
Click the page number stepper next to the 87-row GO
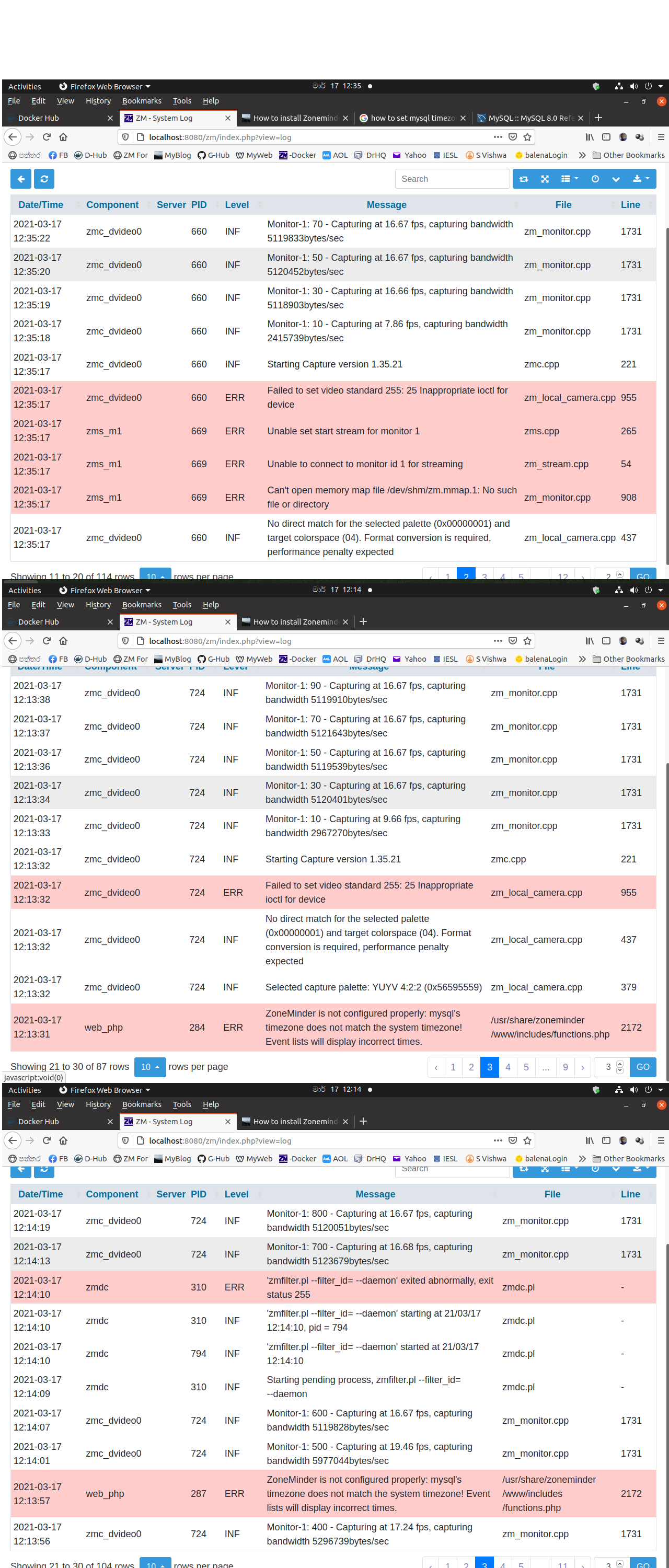click(620, 1067)
